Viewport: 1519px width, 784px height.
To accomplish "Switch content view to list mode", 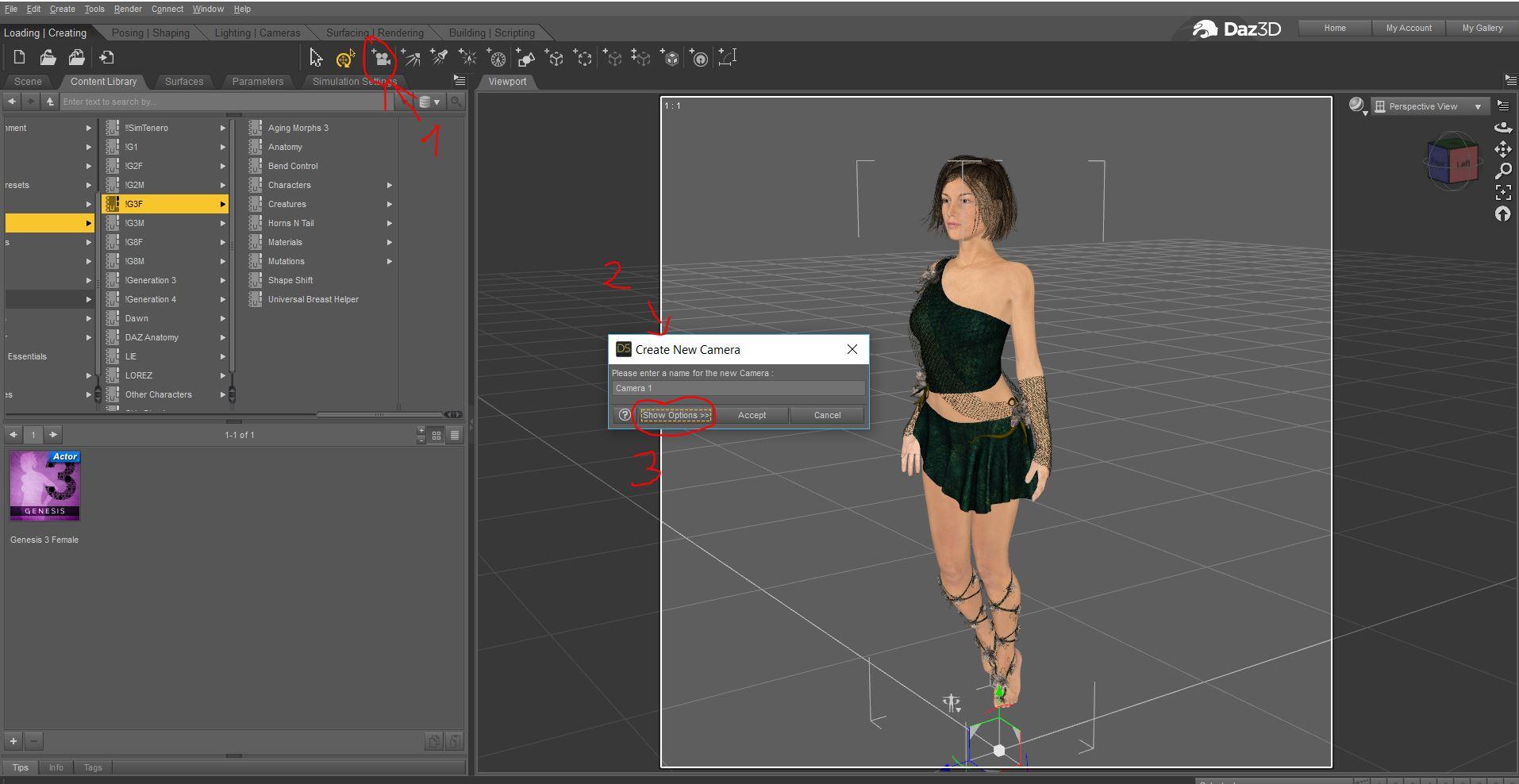I will pos(455,435).
